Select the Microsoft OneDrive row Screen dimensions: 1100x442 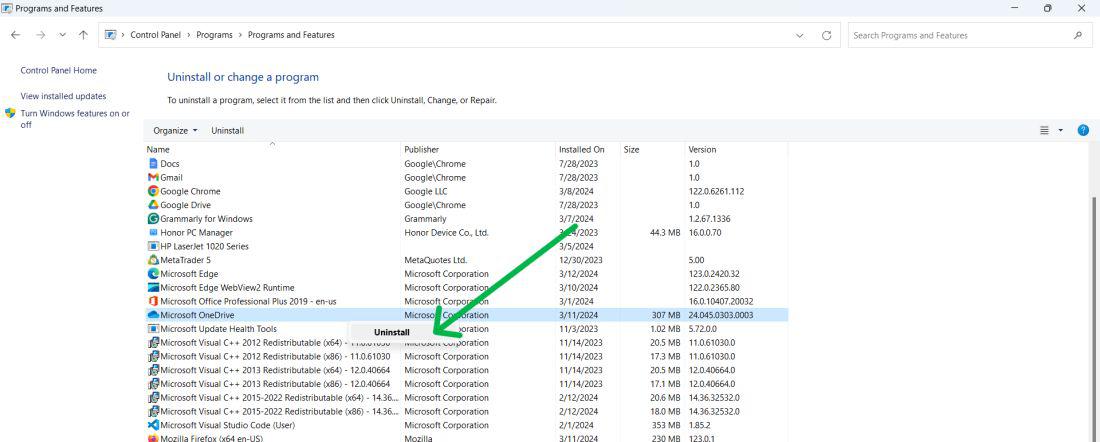click(466, 315)
